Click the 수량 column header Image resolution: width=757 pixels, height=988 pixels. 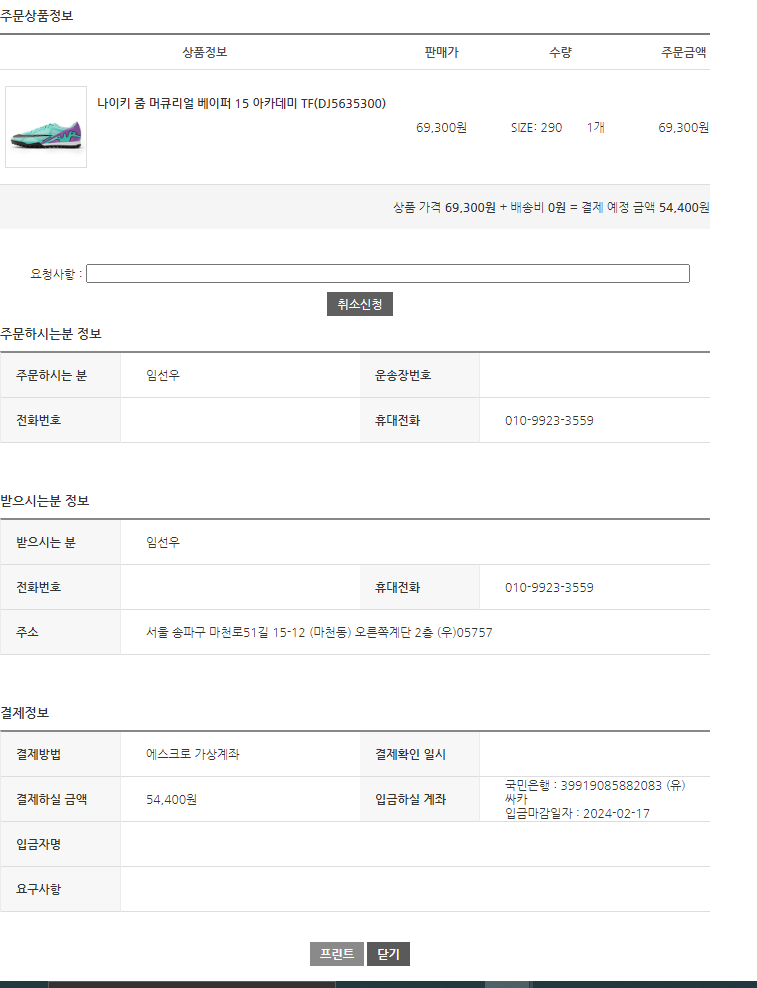pos(560,52)
